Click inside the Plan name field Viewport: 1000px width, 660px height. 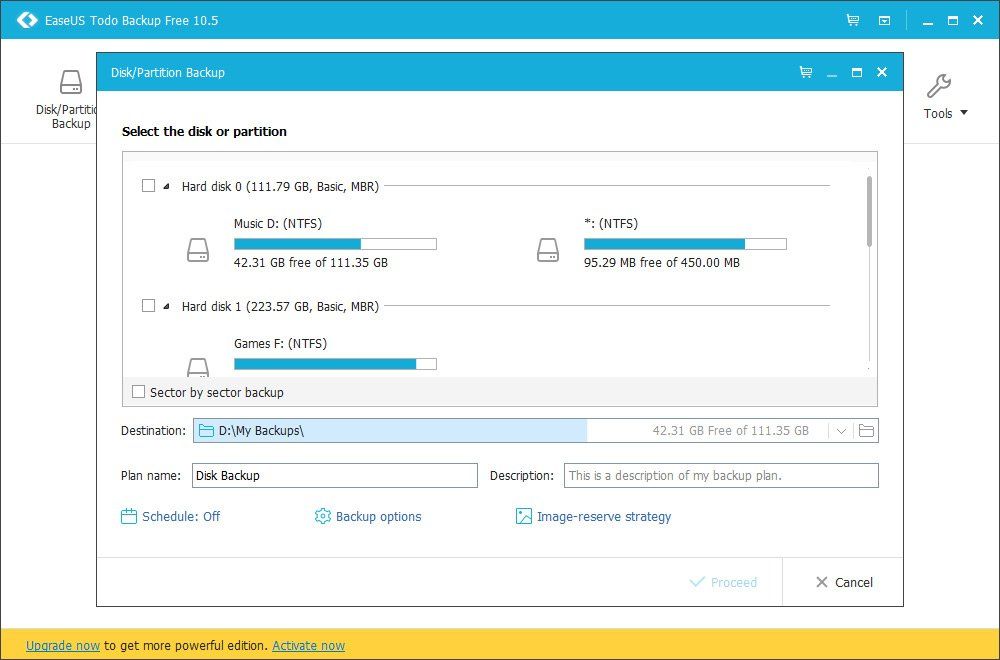coord(335,475)
